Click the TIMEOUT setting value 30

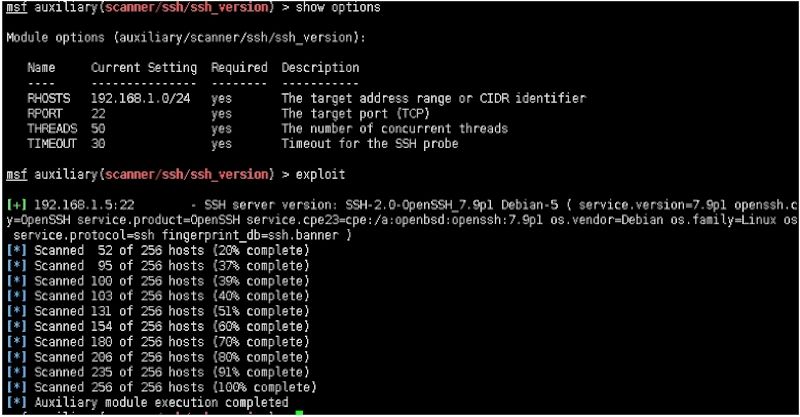[x=98, y=144]
